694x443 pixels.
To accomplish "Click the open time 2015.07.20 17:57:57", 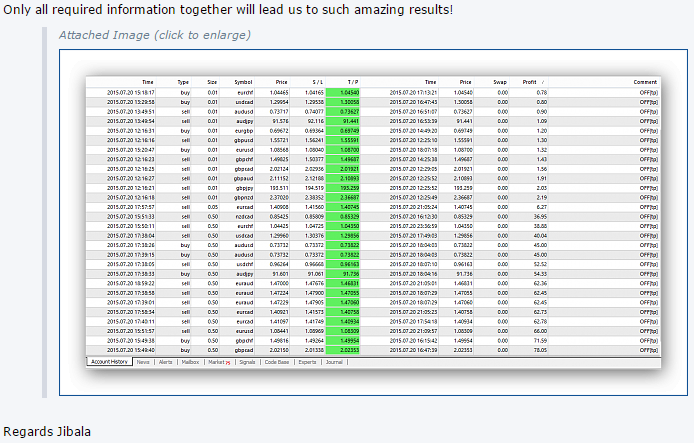I will [131, 207].
